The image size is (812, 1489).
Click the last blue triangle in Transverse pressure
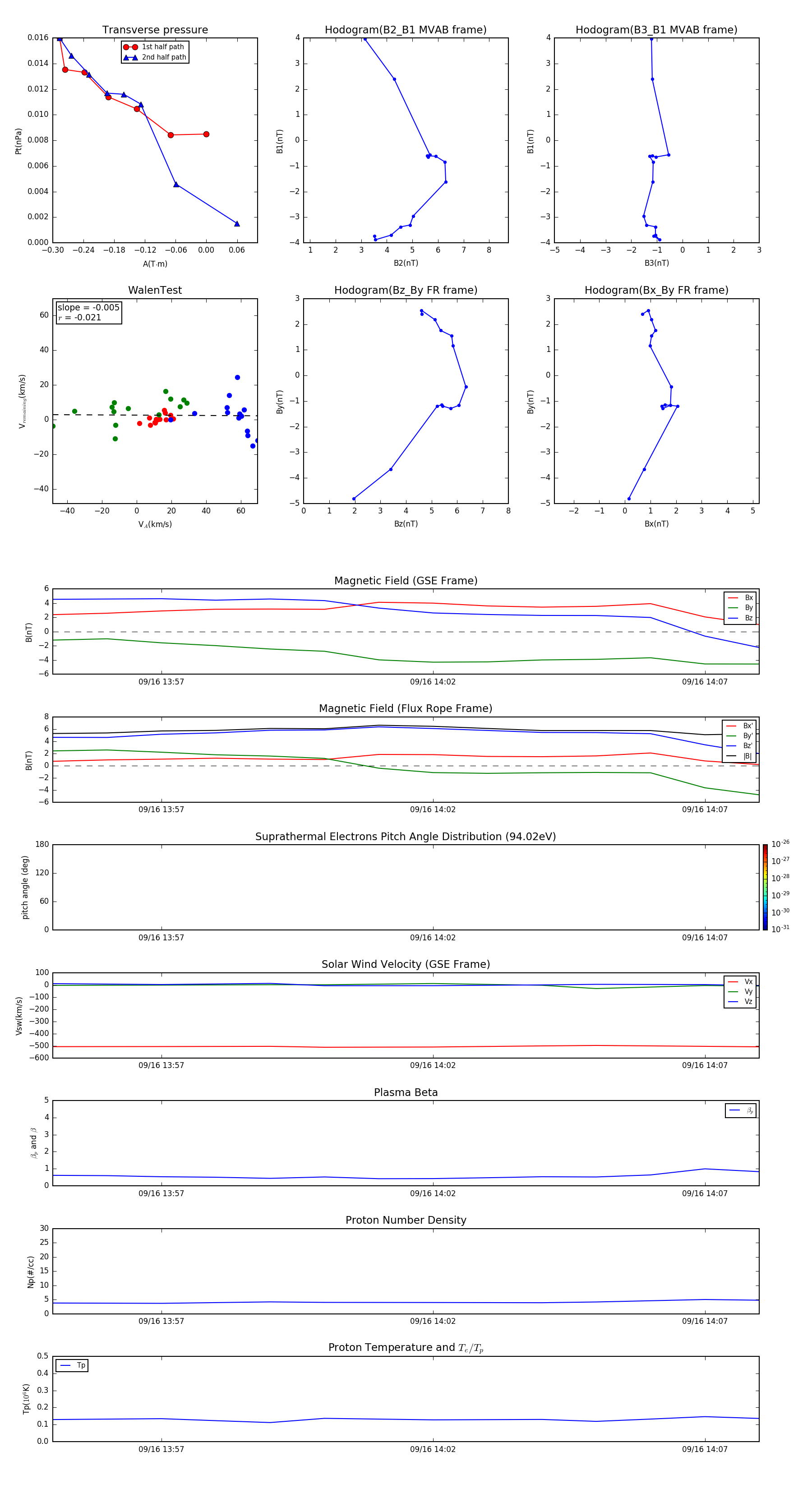pyautogui.click(x=237, y=224)
